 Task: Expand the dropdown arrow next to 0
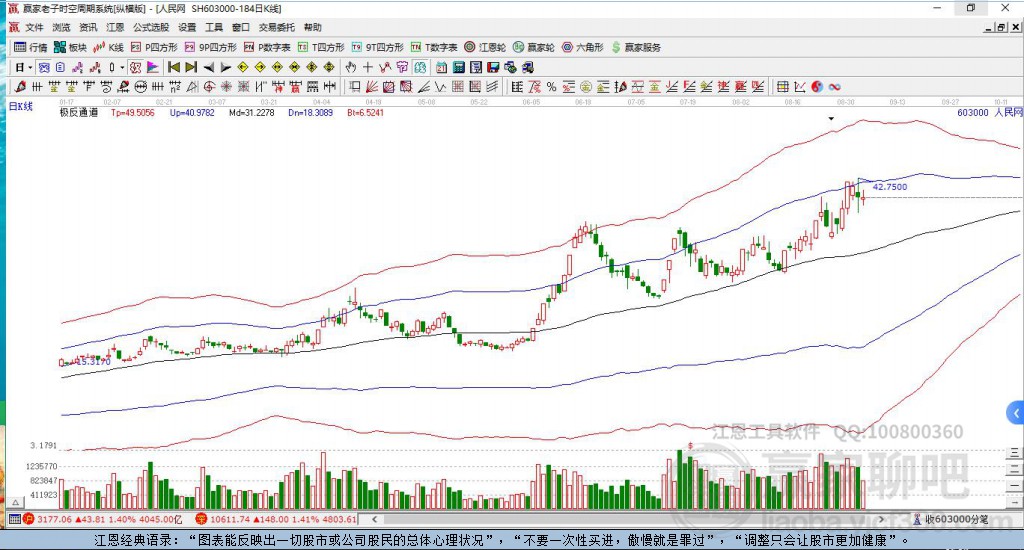pos(121,67)
